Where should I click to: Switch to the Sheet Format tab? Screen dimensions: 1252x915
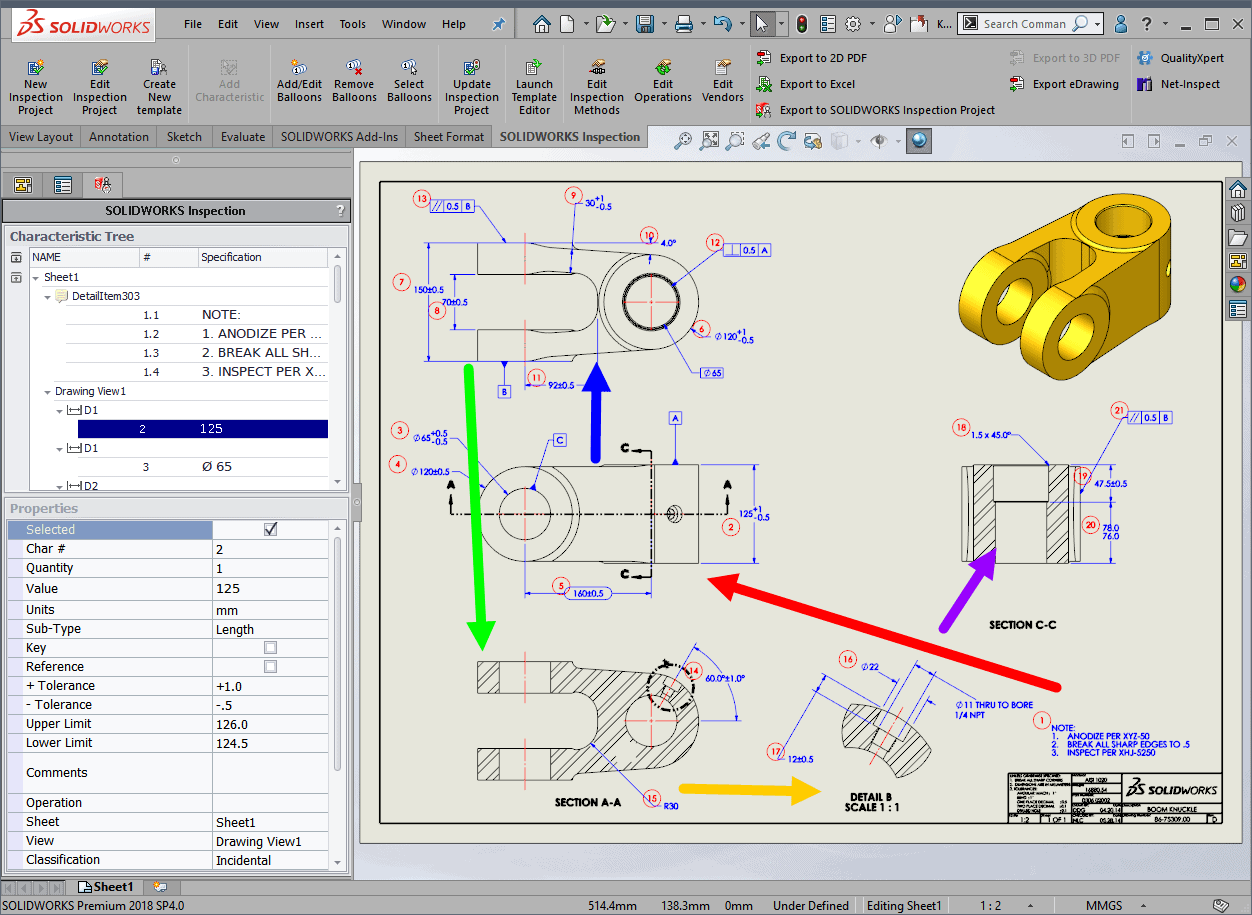(449, 137)
